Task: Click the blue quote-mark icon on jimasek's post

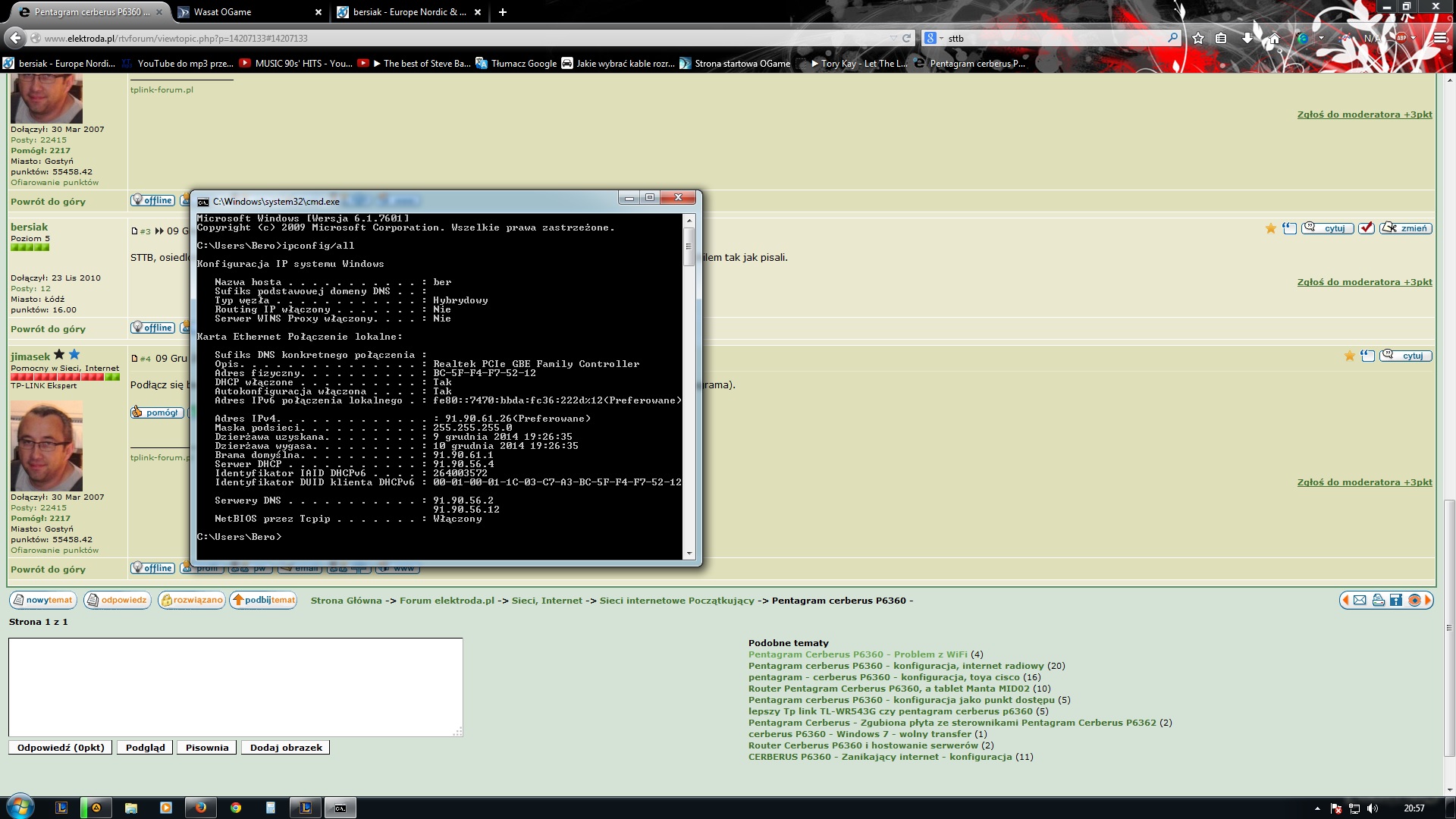Action: pos(1368,356)
